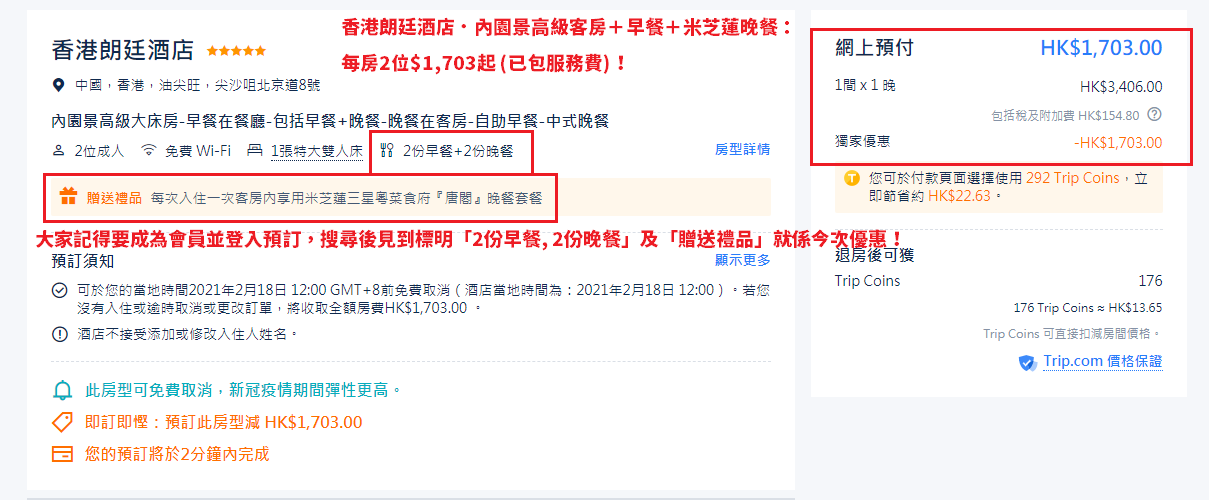Click the bell icon for free cancellation

[x=62, y=390]
